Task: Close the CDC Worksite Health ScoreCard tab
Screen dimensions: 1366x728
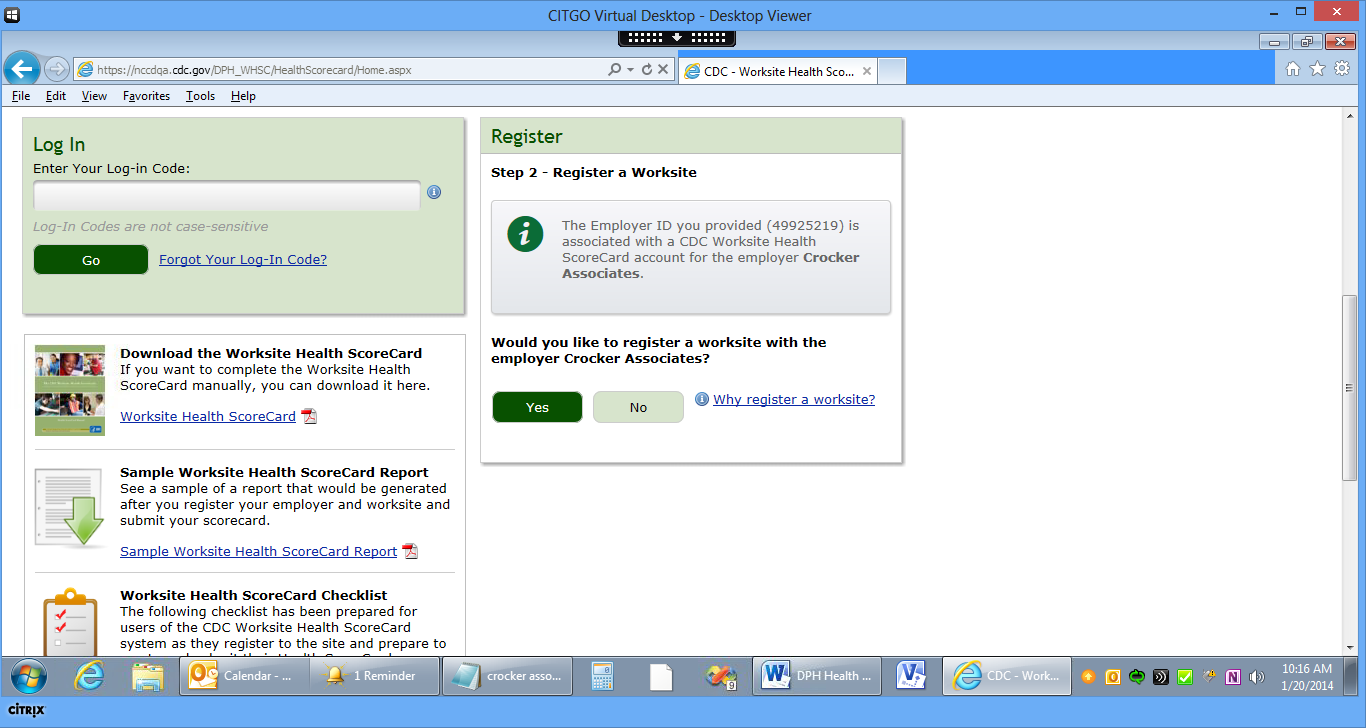Action: click(x=866, y=71)
